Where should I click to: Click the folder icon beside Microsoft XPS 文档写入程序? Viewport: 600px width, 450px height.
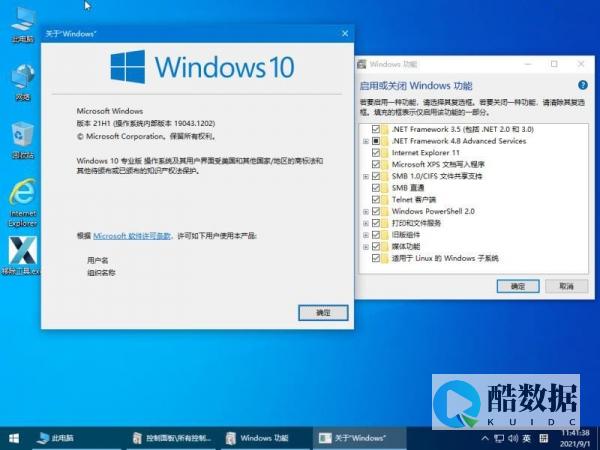point(385,164)
